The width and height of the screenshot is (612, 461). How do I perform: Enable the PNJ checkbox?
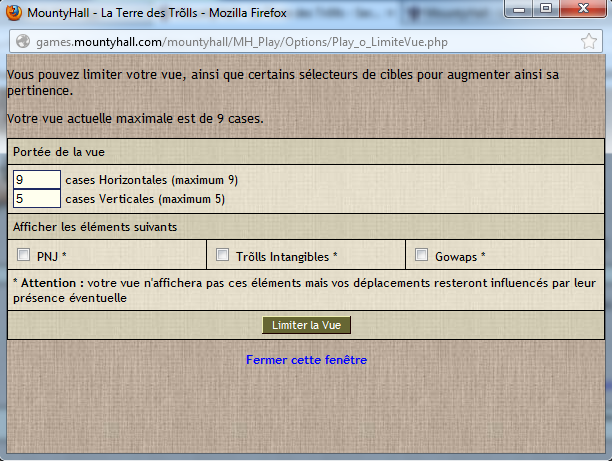click(24, 255)
